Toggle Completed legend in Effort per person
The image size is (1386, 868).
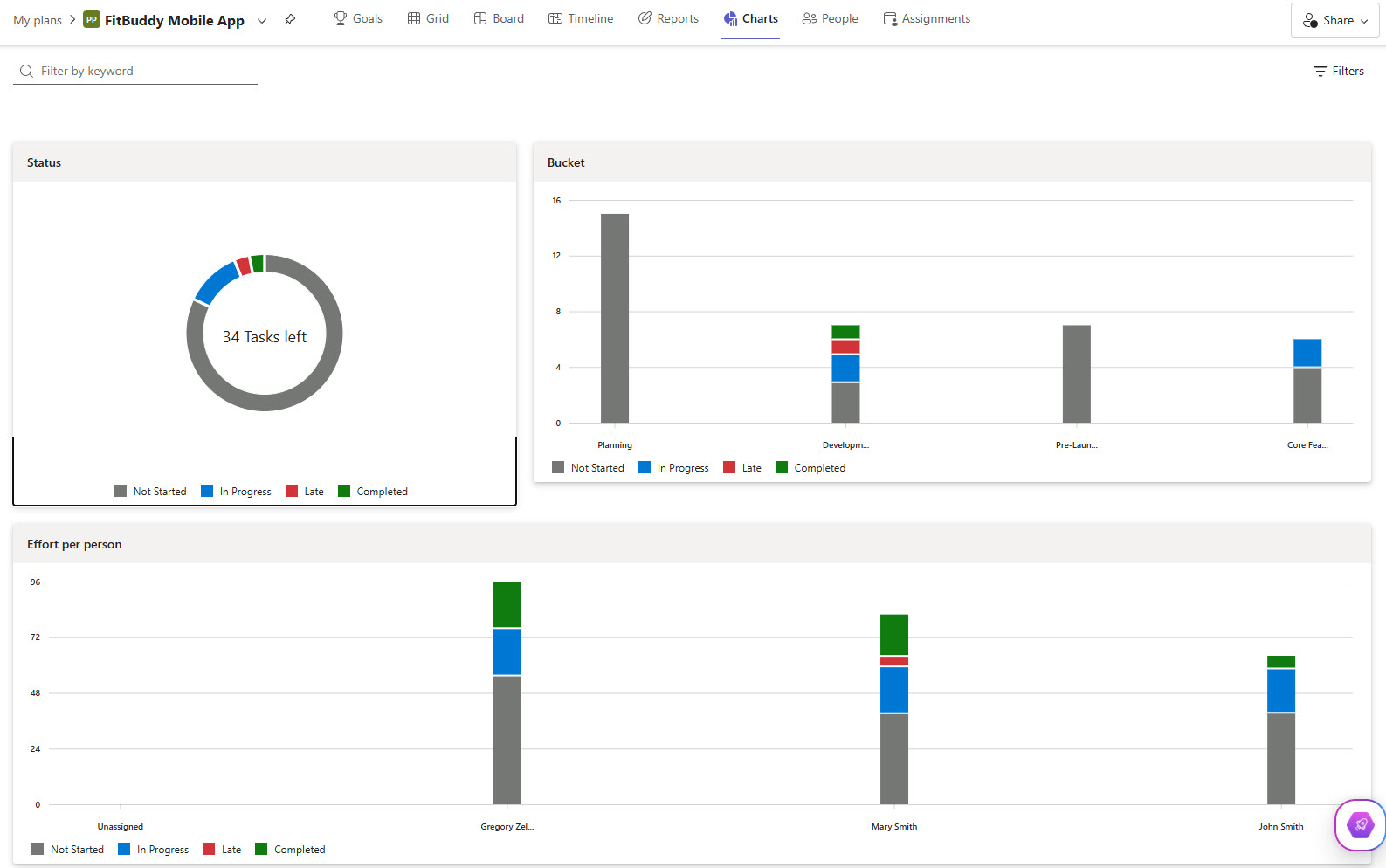point(290,850)
